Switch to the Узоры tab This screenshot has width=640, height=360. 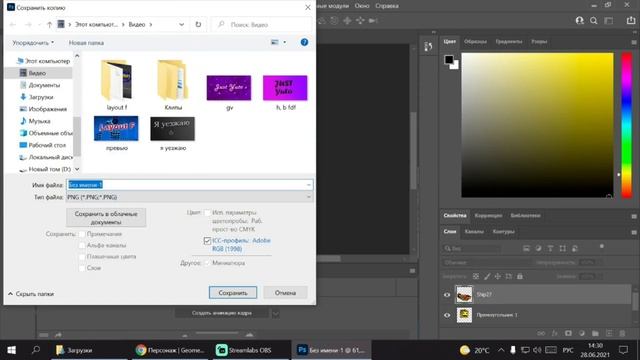pyautogui.click(x=539, y=41)
